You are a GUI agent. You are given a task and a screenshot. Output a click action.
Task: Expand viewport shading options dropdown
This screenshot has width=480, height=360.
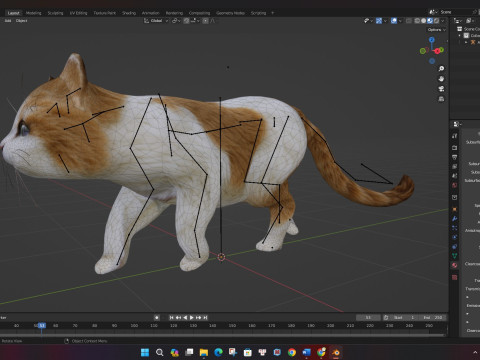tap(443, 21)
